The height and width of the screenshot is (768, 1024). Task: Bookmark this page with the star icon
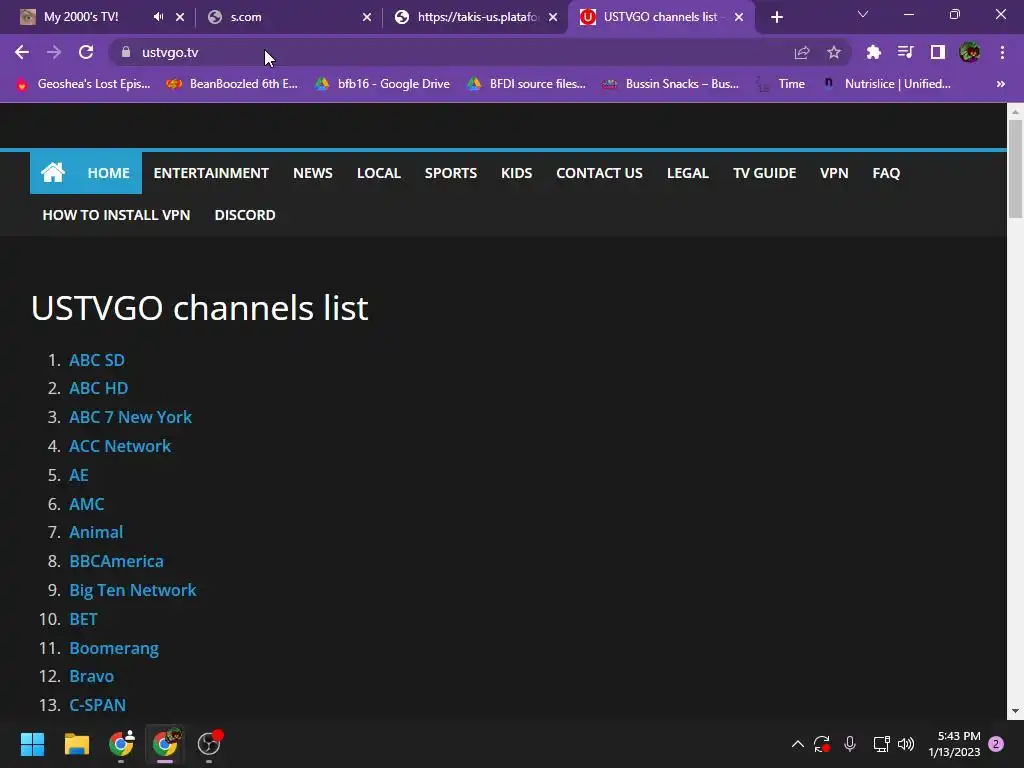(x=834, y=52)
